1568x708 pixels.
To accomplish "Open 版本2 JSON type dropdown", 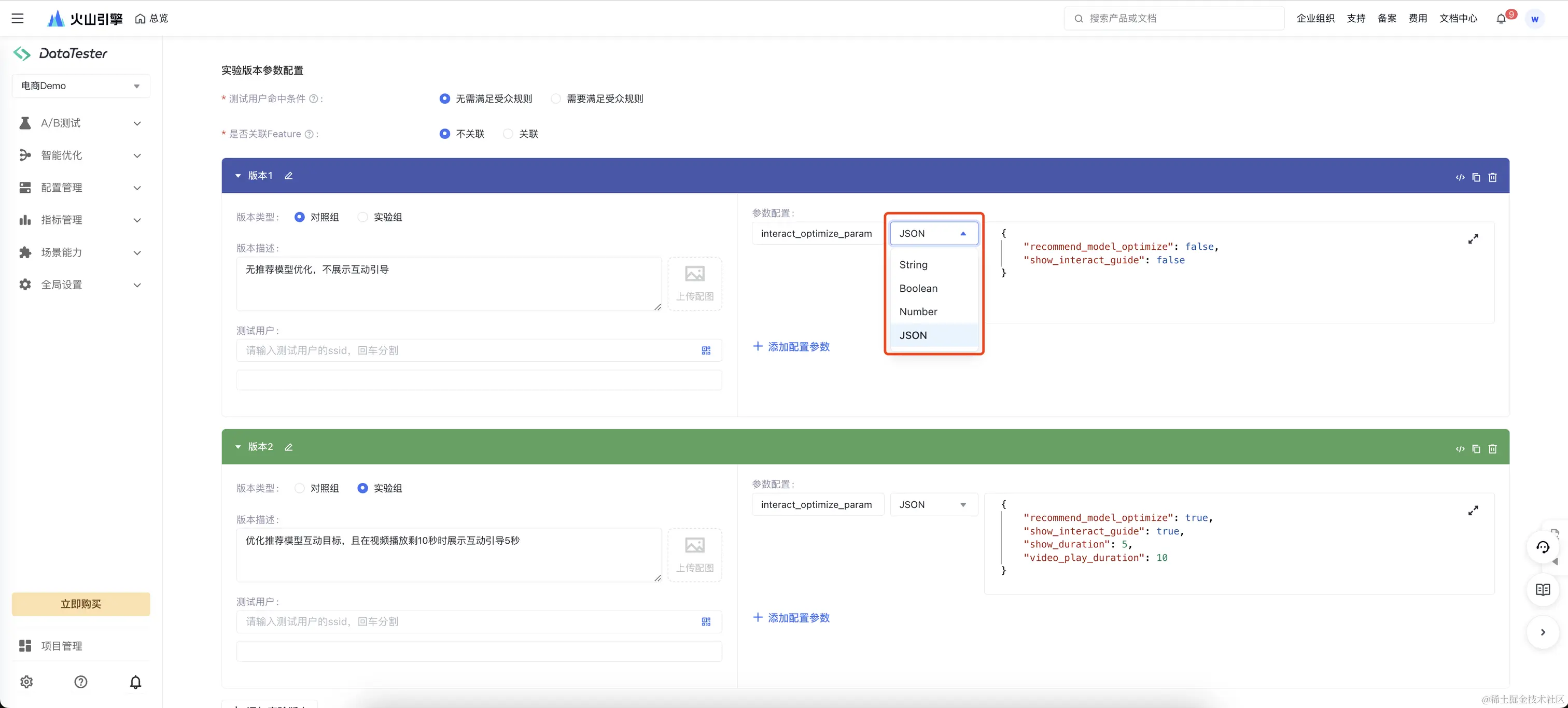I will (x=933, y=505).
